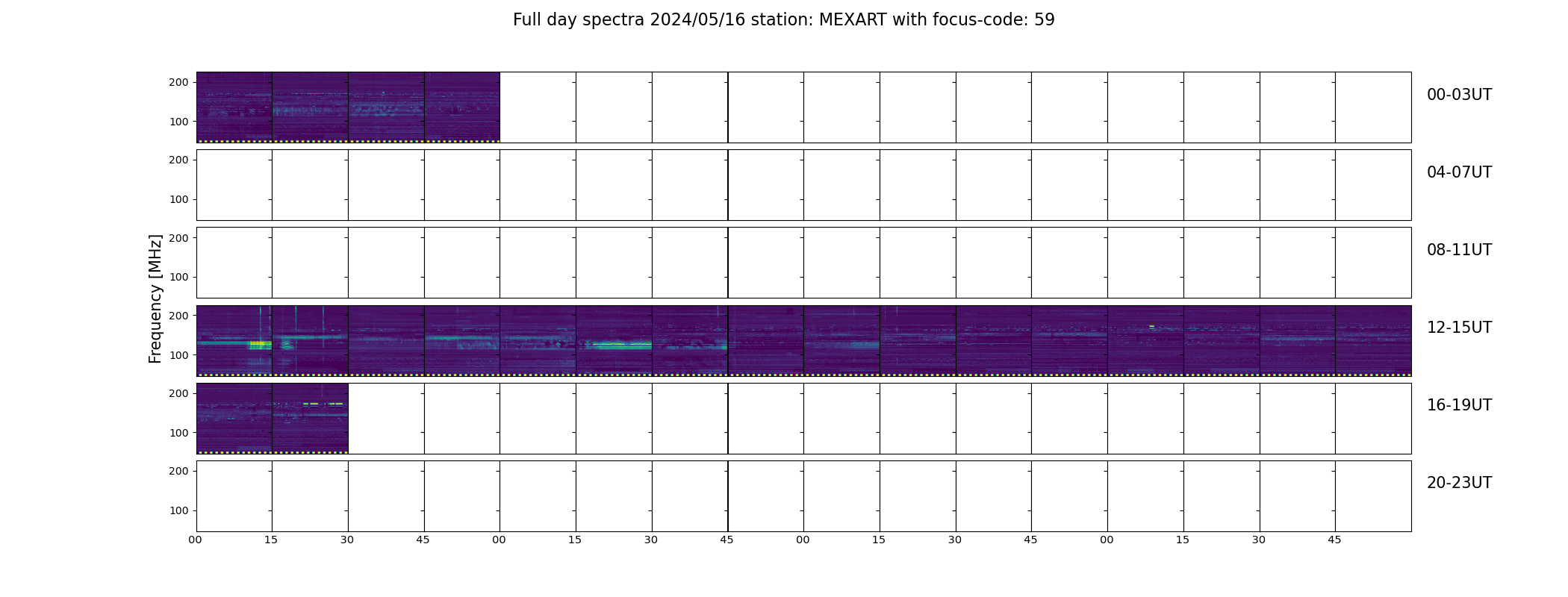Open the 00-03UT spectrogram image
The height and width of the screenshot is (597, 1568).
click(348, 107)
